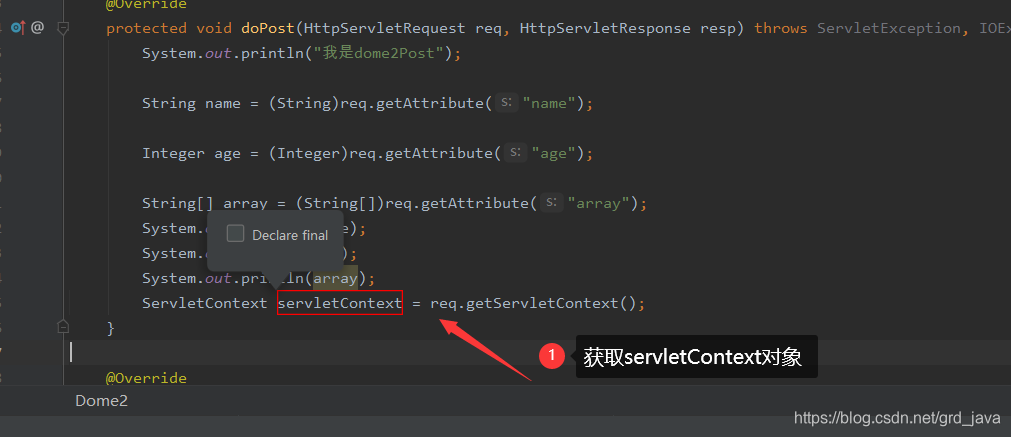Click the inlay hint before "name"
This screenshot has width=1011, height=437.
tap(507, 102)
